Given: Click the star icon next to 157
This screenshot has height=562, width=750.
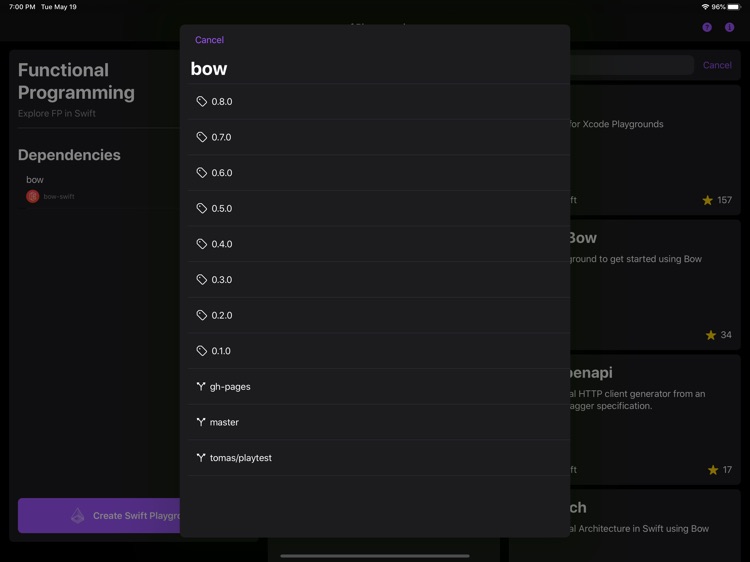Looking at the screenshot, I should point(707,200).
